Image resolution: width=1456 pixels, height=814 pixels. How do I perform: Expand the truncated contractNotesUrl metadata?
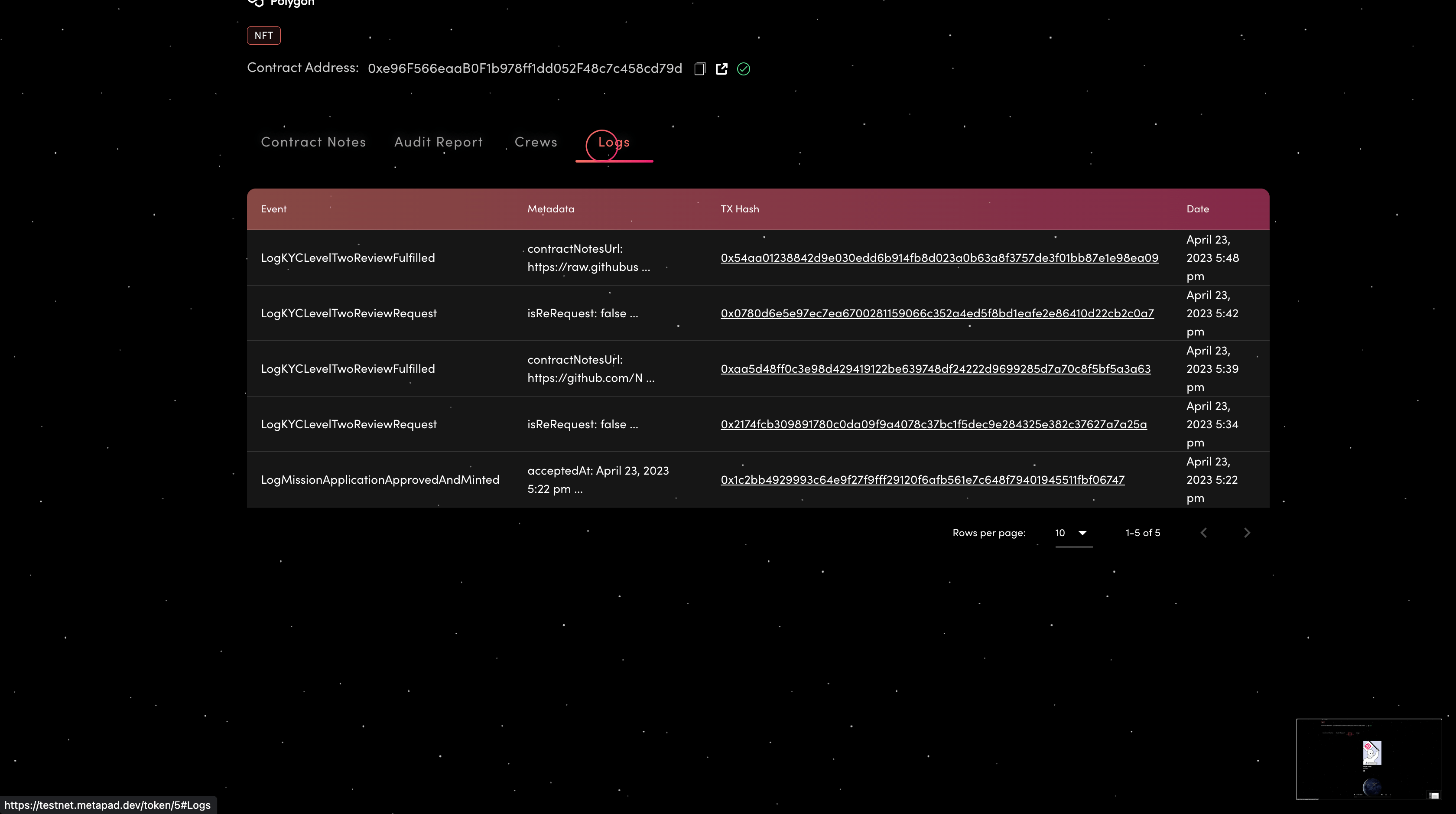588,258
